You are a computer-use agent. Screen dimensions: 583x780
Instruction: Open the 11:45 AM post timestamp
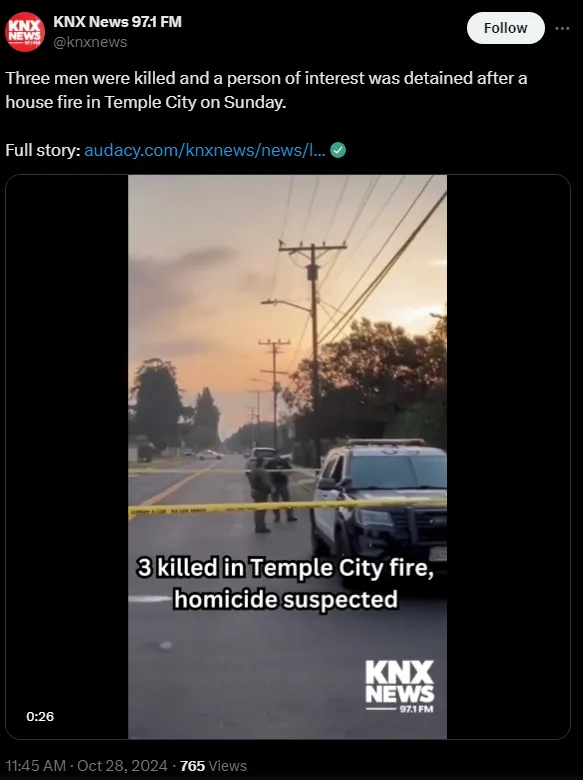click(36, 766)
